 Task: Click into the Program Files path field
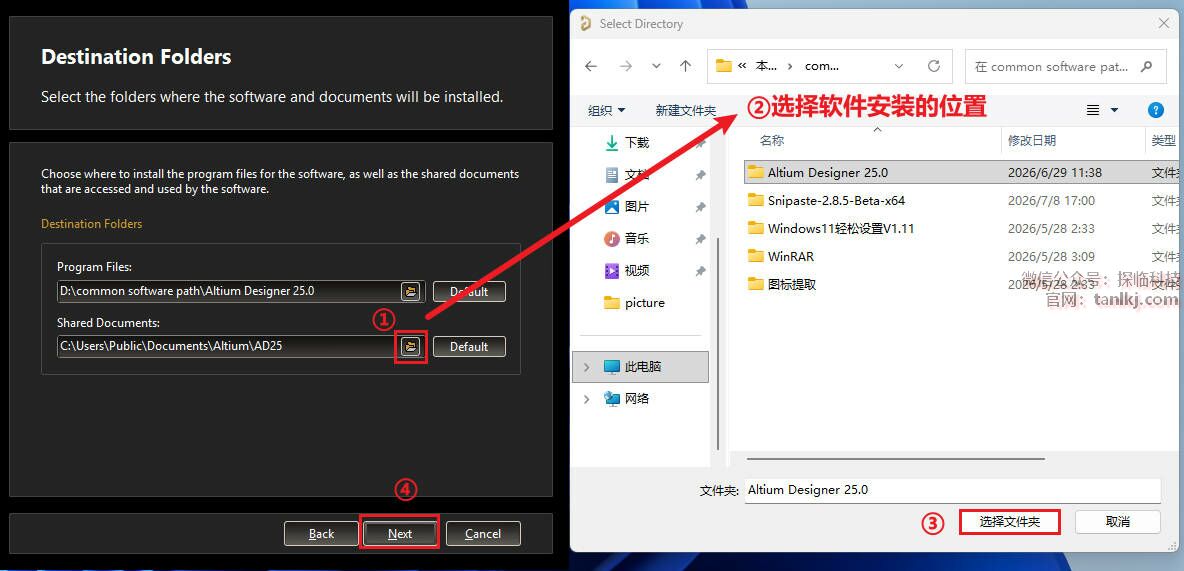pyautogui.click(x=229, y=291)
